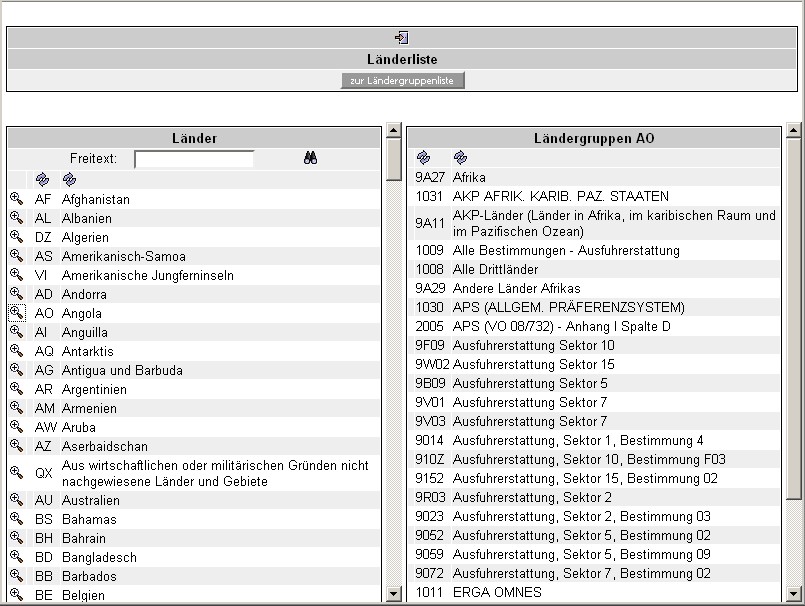The width and height of the screenshot is (805, 606).
Task: Click into the Freitext input field
Action: point(194,159)
